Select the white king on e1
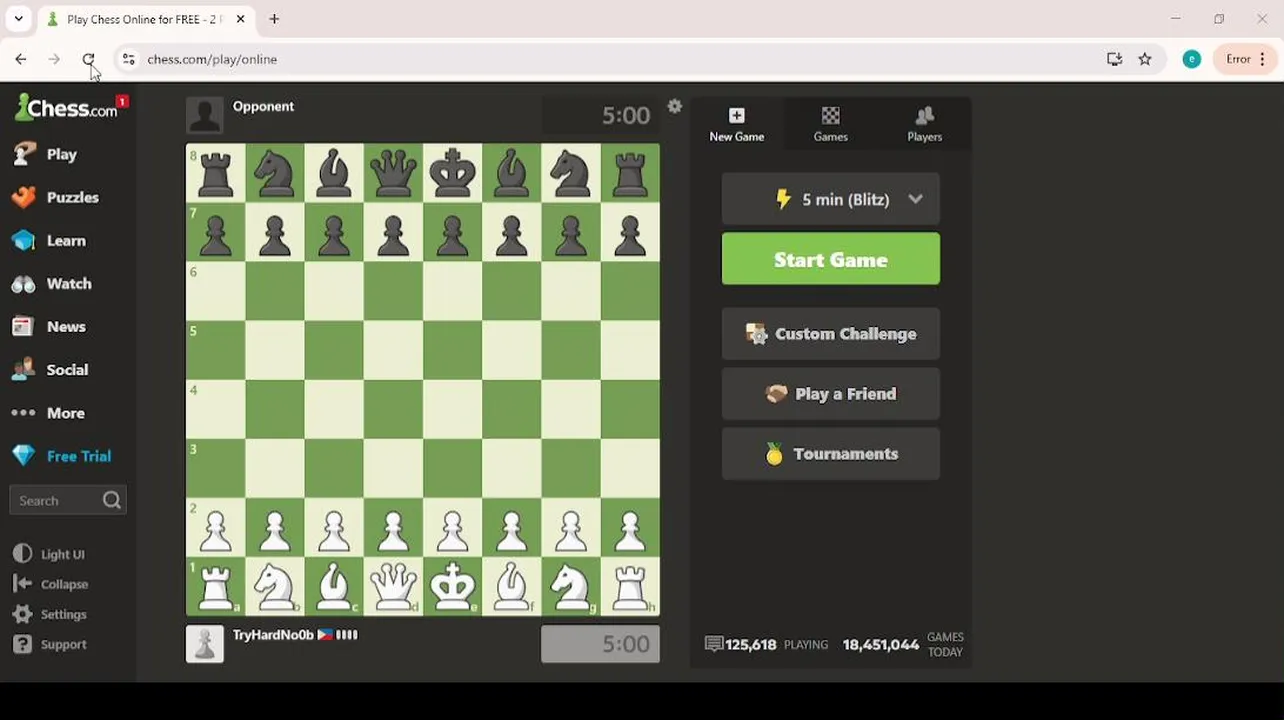Screen dimensions: 1284x720 click(x=452, y=586)
